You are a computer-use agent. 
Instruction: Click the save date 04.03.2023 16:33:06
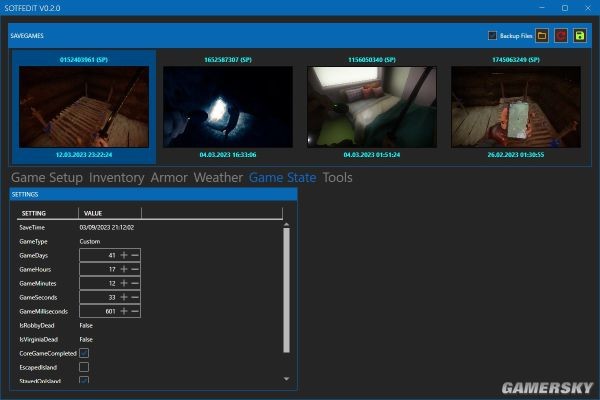pos(228,155)
